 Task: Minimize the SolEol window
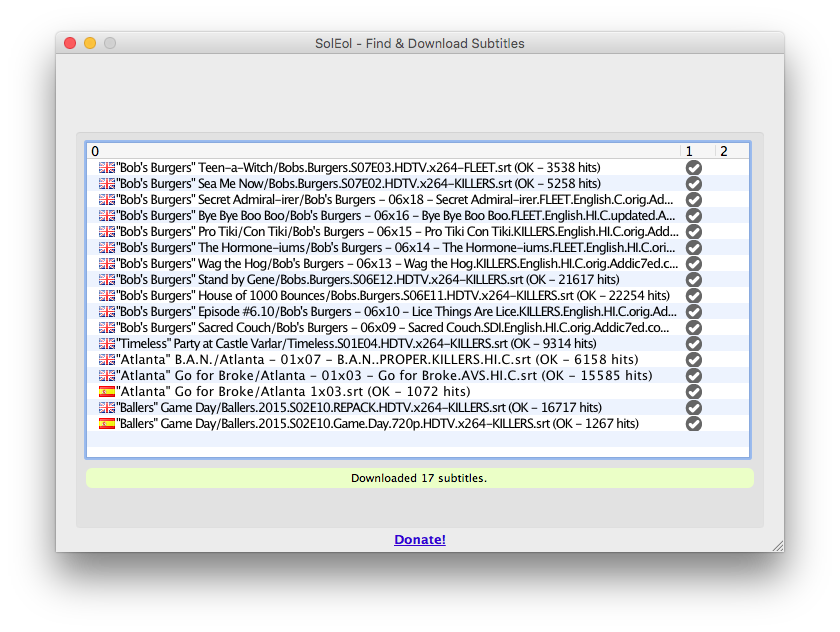(90, 43)
